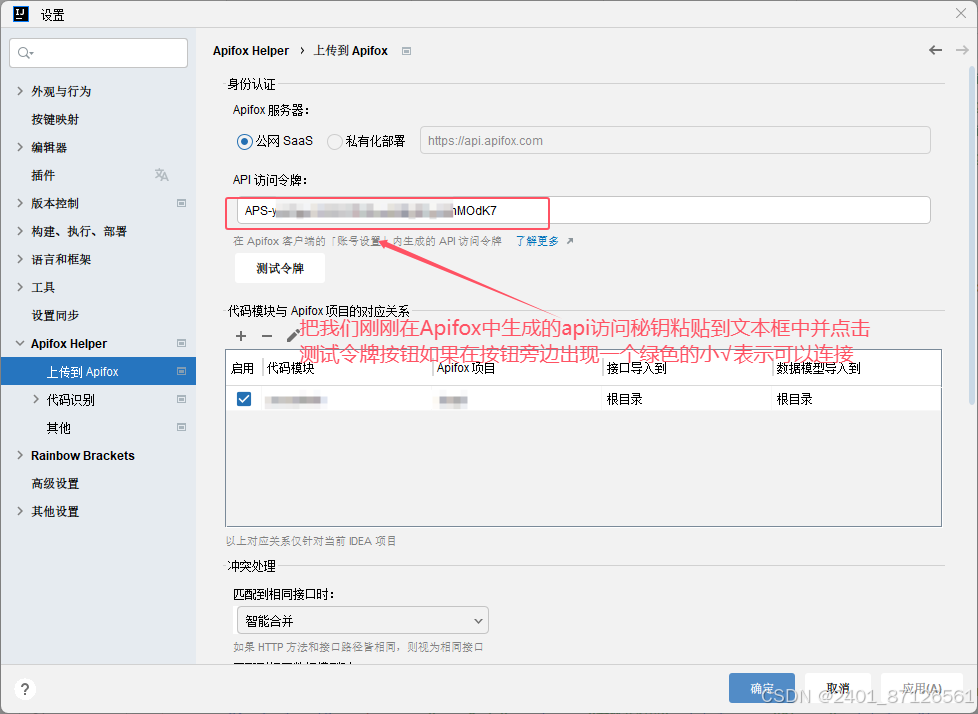The image size is (978, 714).
Task: Click the 确定 button
Action: tap(762, 688)
